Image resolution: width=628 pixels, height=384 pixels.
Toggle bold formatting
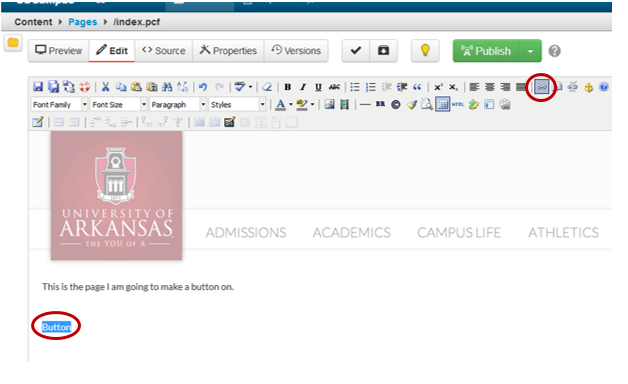point(287,86)
